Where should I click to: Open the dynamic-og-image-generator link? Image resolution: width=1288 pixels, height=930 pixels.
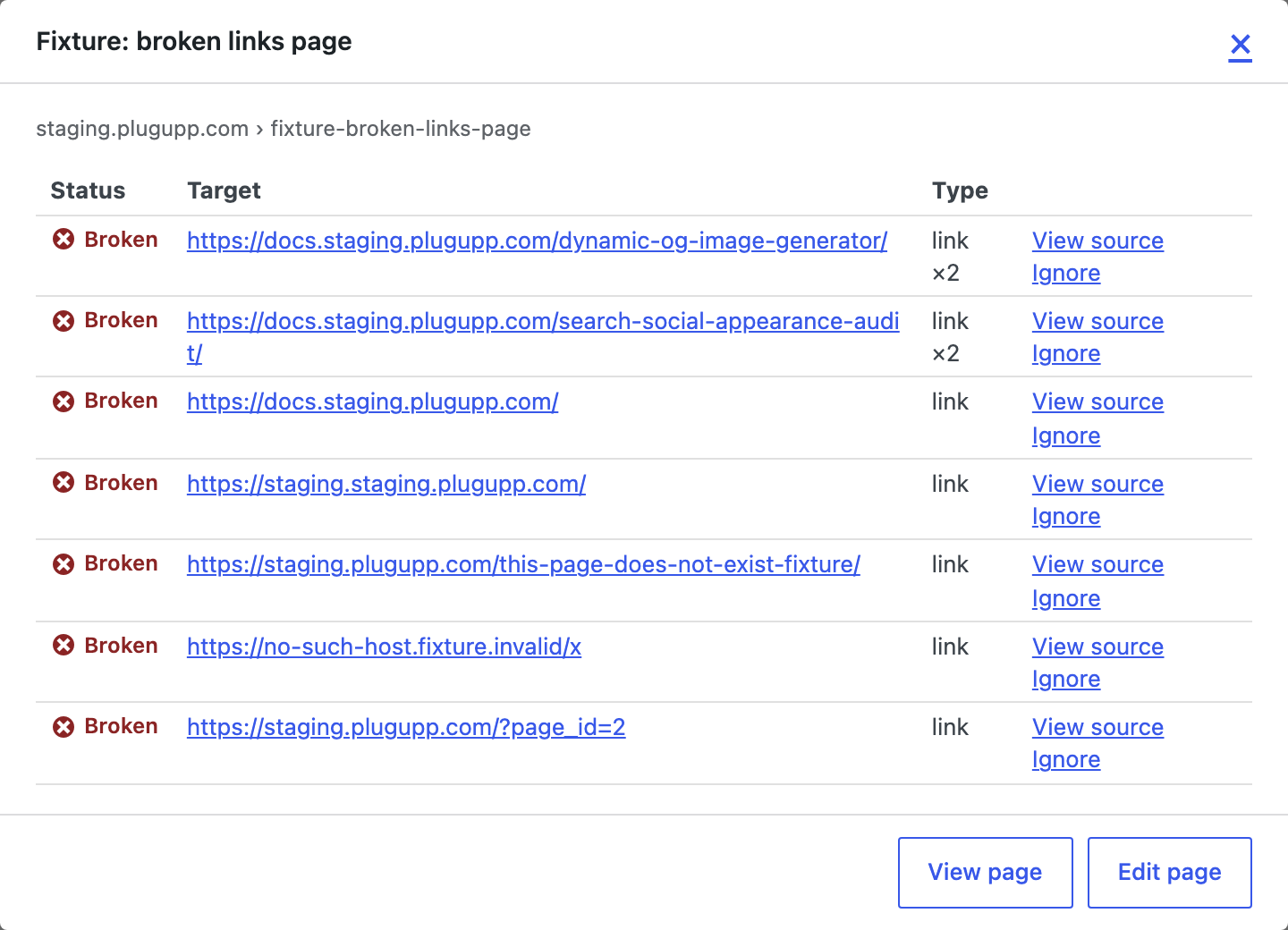(x=537, y=241)
